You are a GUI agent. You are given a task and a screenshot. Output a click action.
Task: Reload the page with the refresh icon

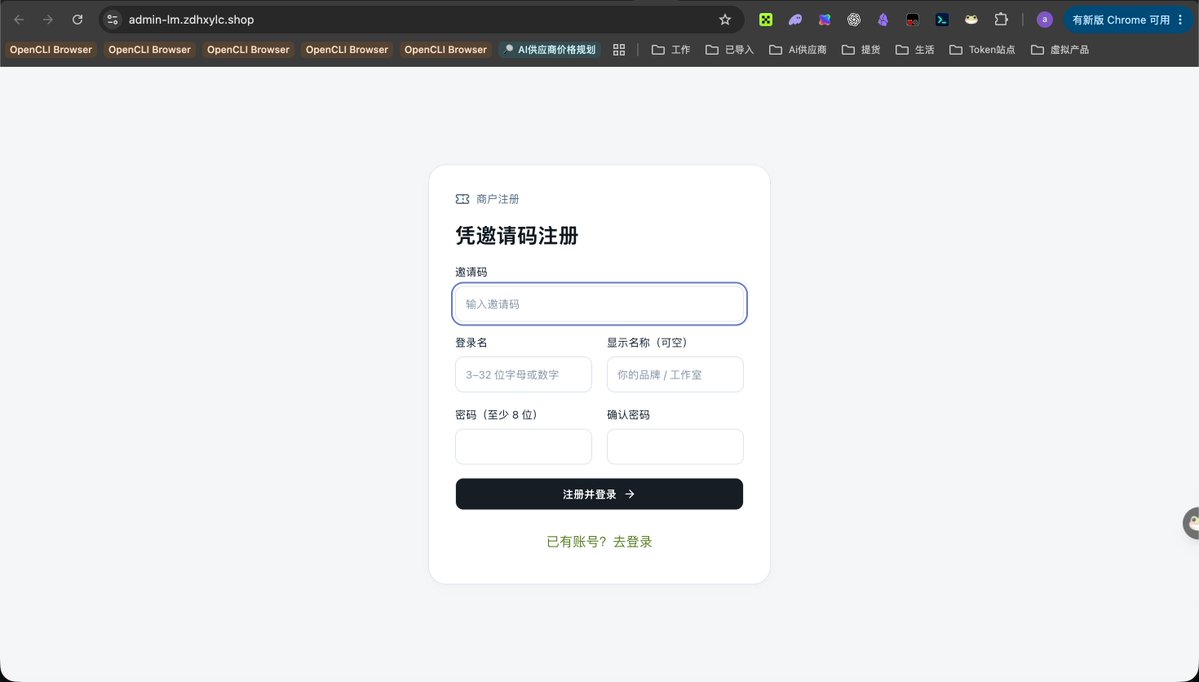tap(77, 20)
